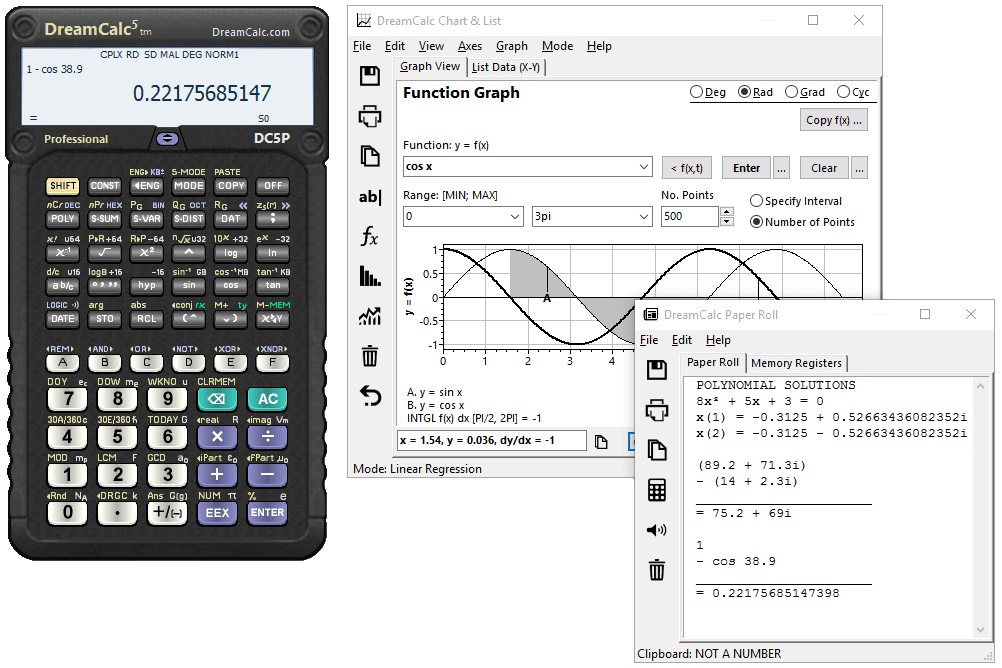Viewport: 1002px width, 668px height.
Task: Click the bar chart histogram icon
Action: coord(369,276)
